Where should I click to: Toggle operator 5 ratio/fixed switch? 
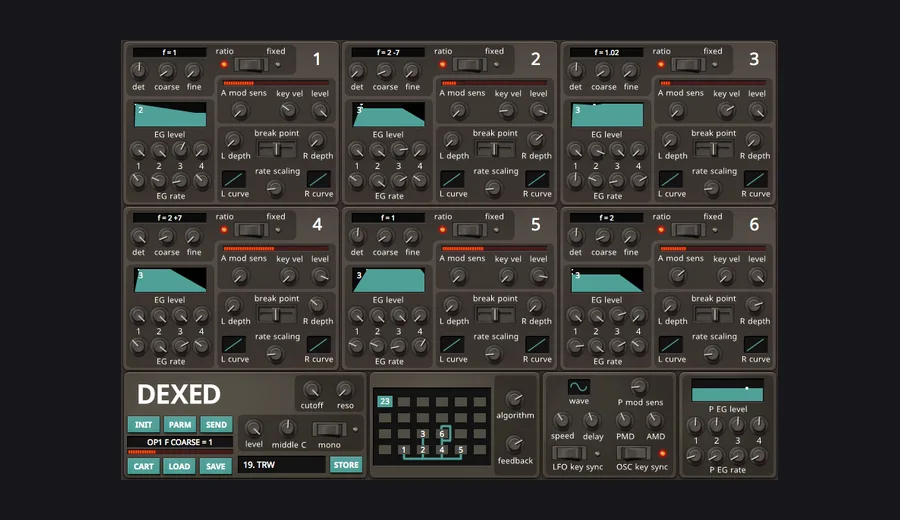coord(470,230)
